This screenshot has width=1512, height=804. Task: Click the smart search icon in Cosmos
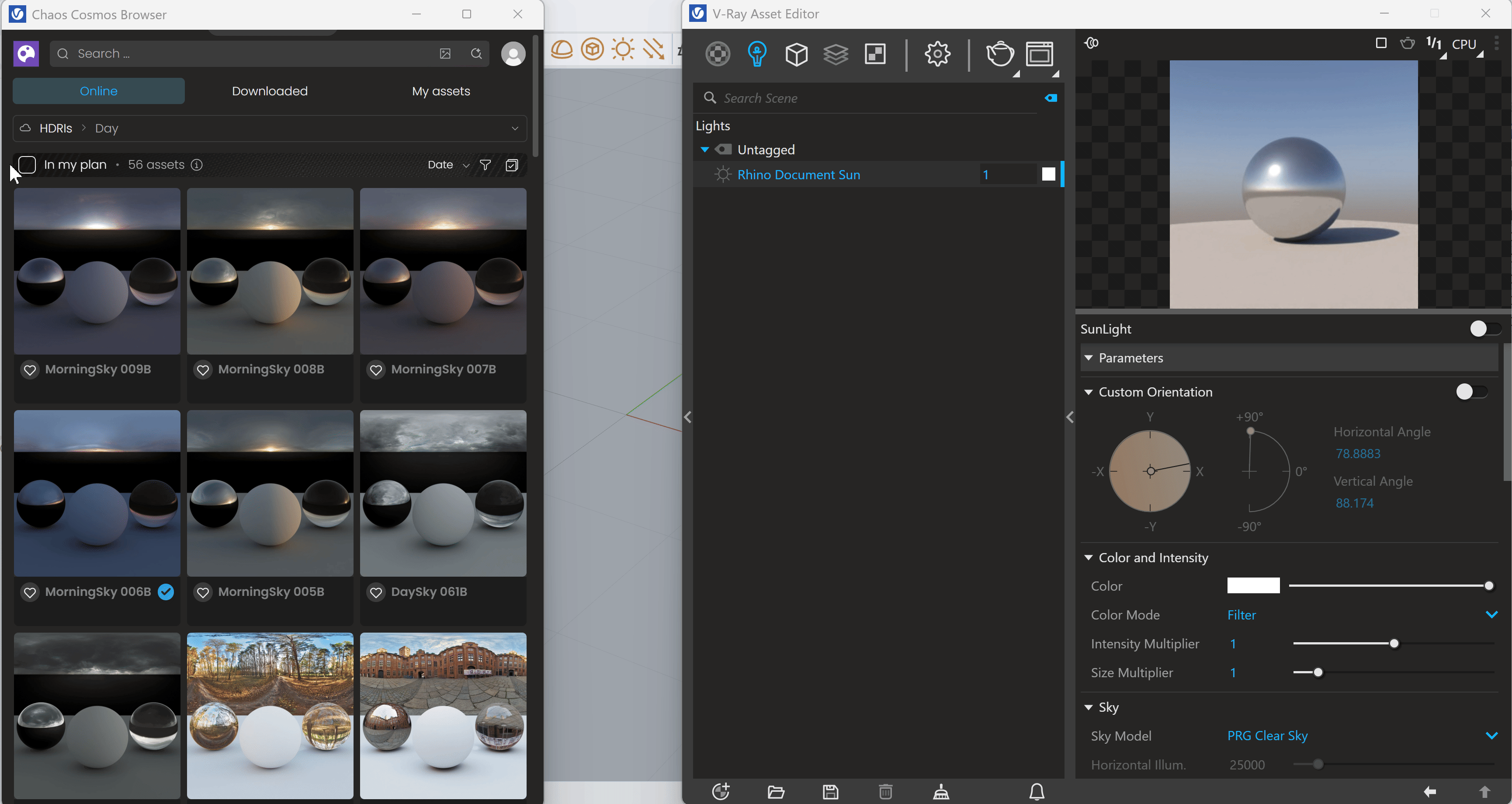(477, 53)
